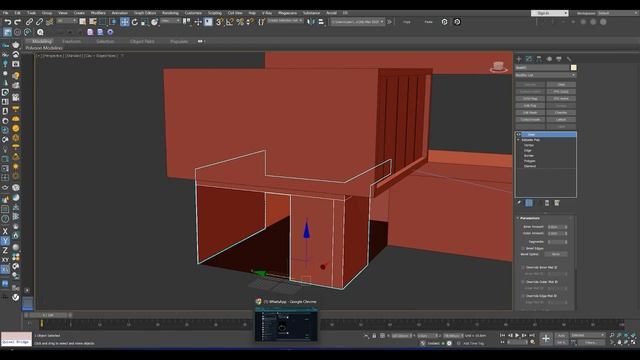640x360 pixels.
Task: Click the Pin Stack icon
Action: [519, 203]
